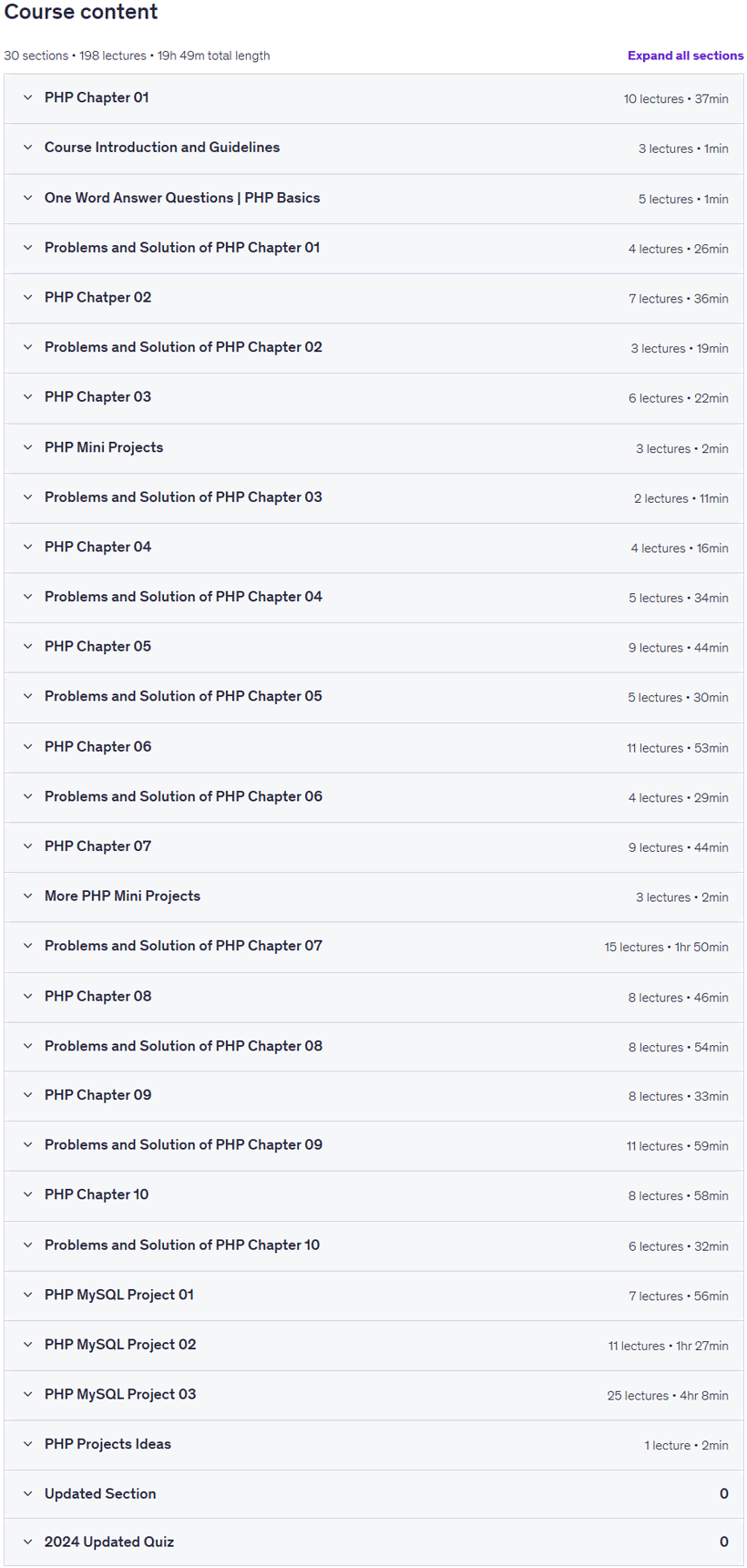This screenshot has width=747, height=1568.
Task: Toggle chevron for PHP Chapter 05
Action: coord(28,646)
